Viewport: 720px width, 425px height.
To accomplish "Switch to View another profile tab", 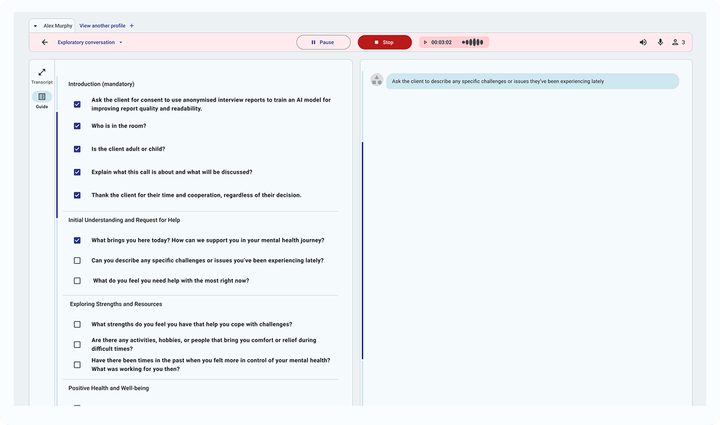I will (101, 25).
